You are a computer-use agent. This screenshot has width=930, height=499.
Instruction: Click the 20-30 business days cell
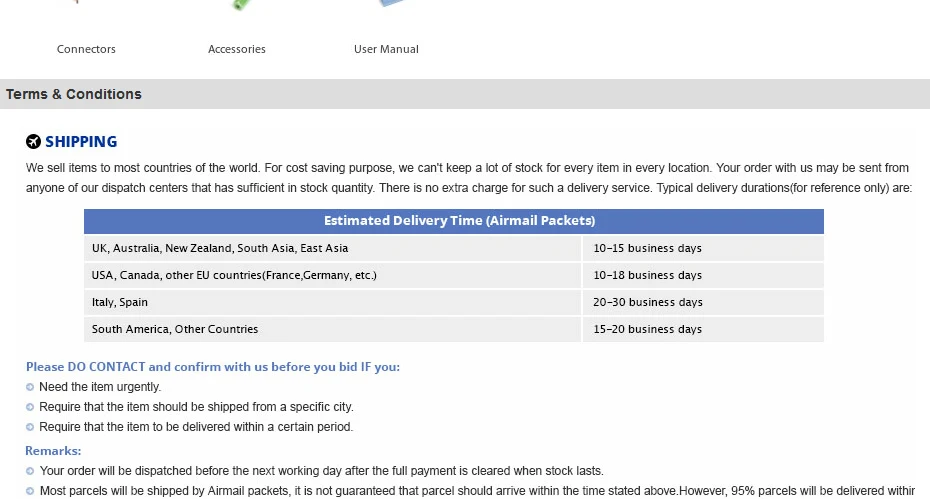703,302
